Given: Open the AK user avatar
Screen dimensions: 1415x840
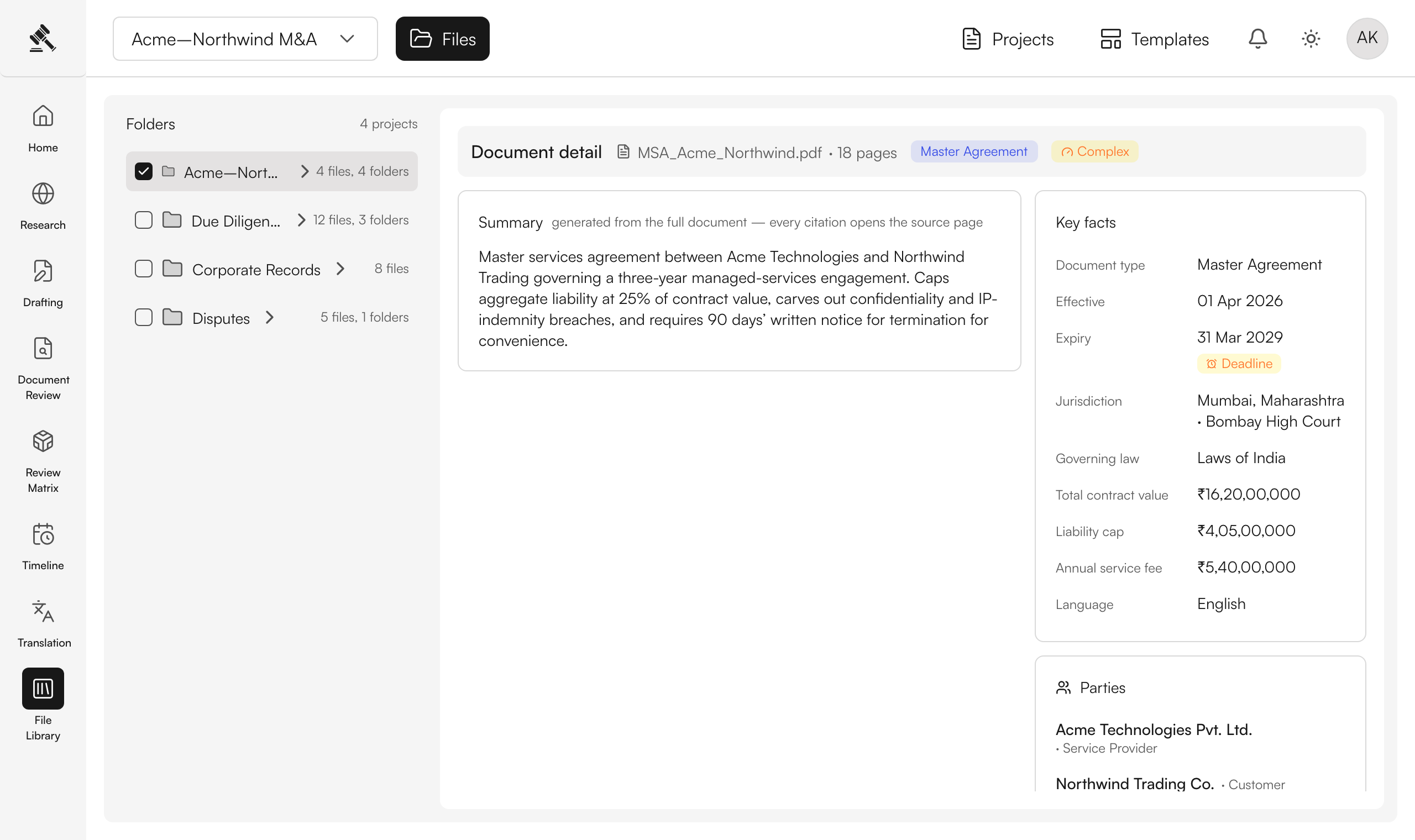Looking at the screenshot, I should (x=1367, y=38).
